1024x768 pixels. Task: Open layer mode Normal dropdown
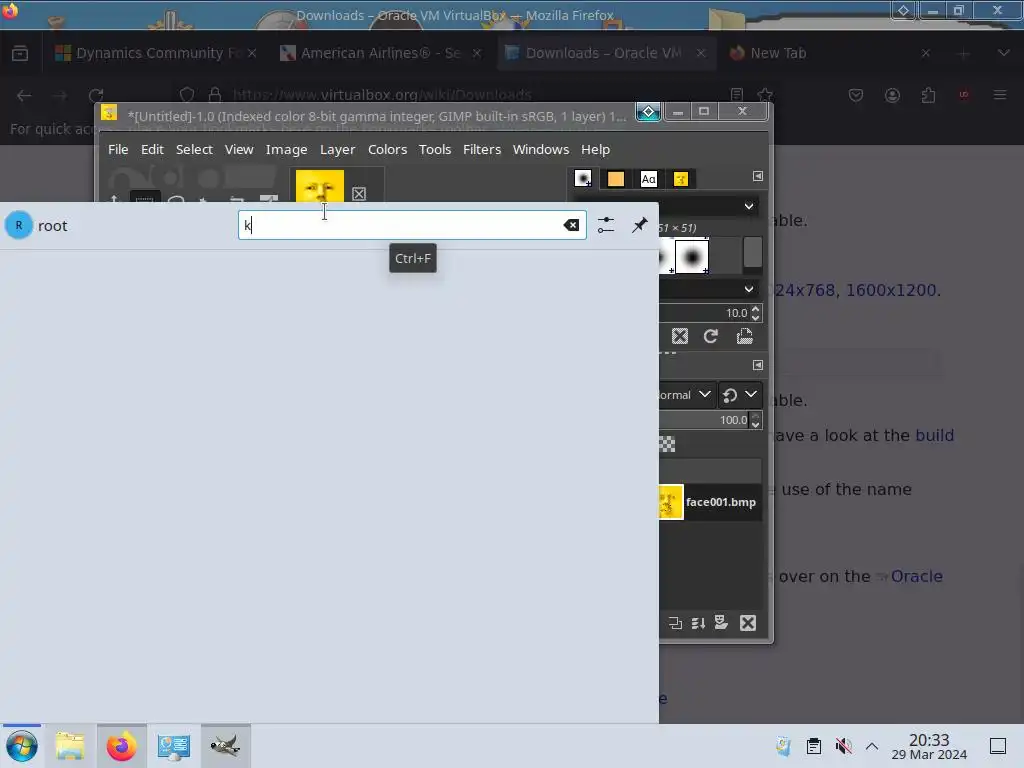[x=686, y=394]
